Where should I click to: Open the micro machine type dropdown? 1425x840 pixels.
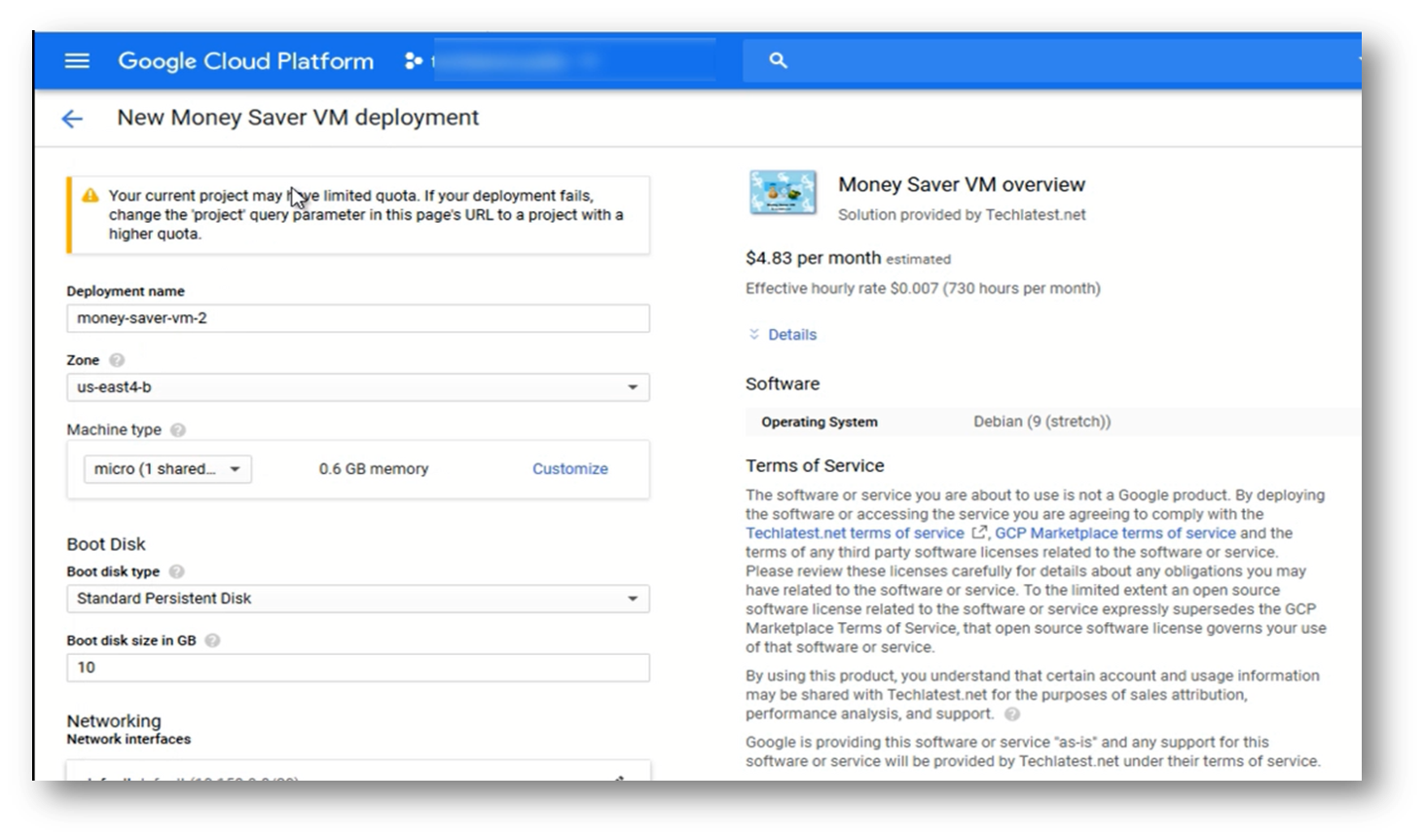167,469
